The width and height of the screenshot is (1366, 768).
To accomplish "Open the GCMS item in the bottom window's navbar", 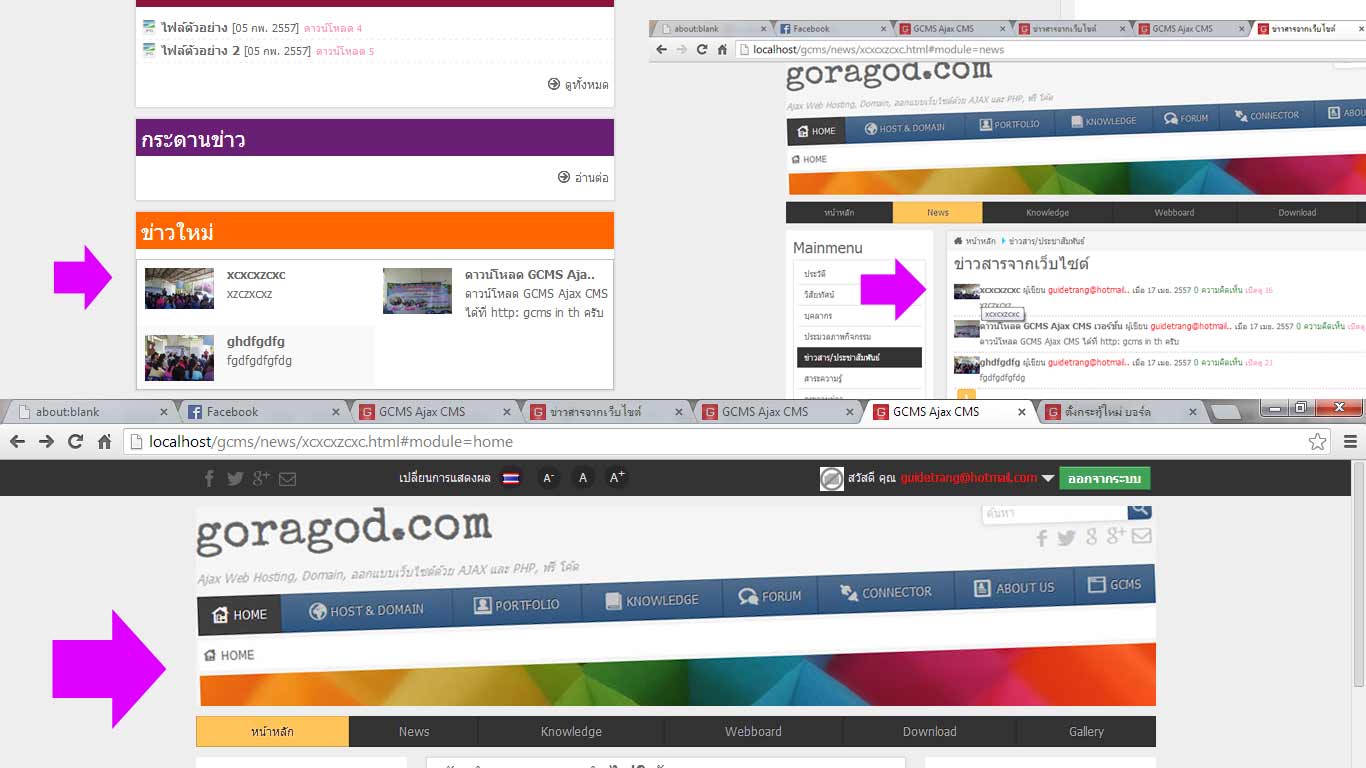I will 1115,584.
